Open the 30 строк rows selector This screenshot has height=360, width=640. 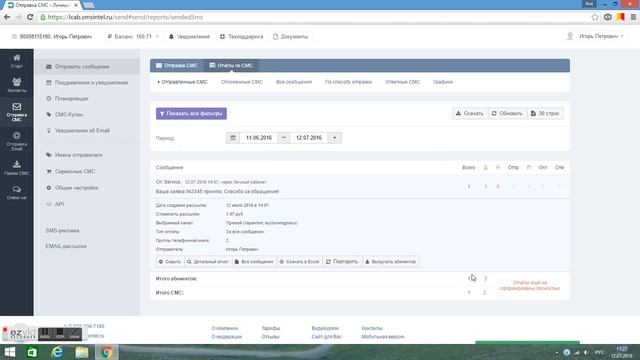545,113
